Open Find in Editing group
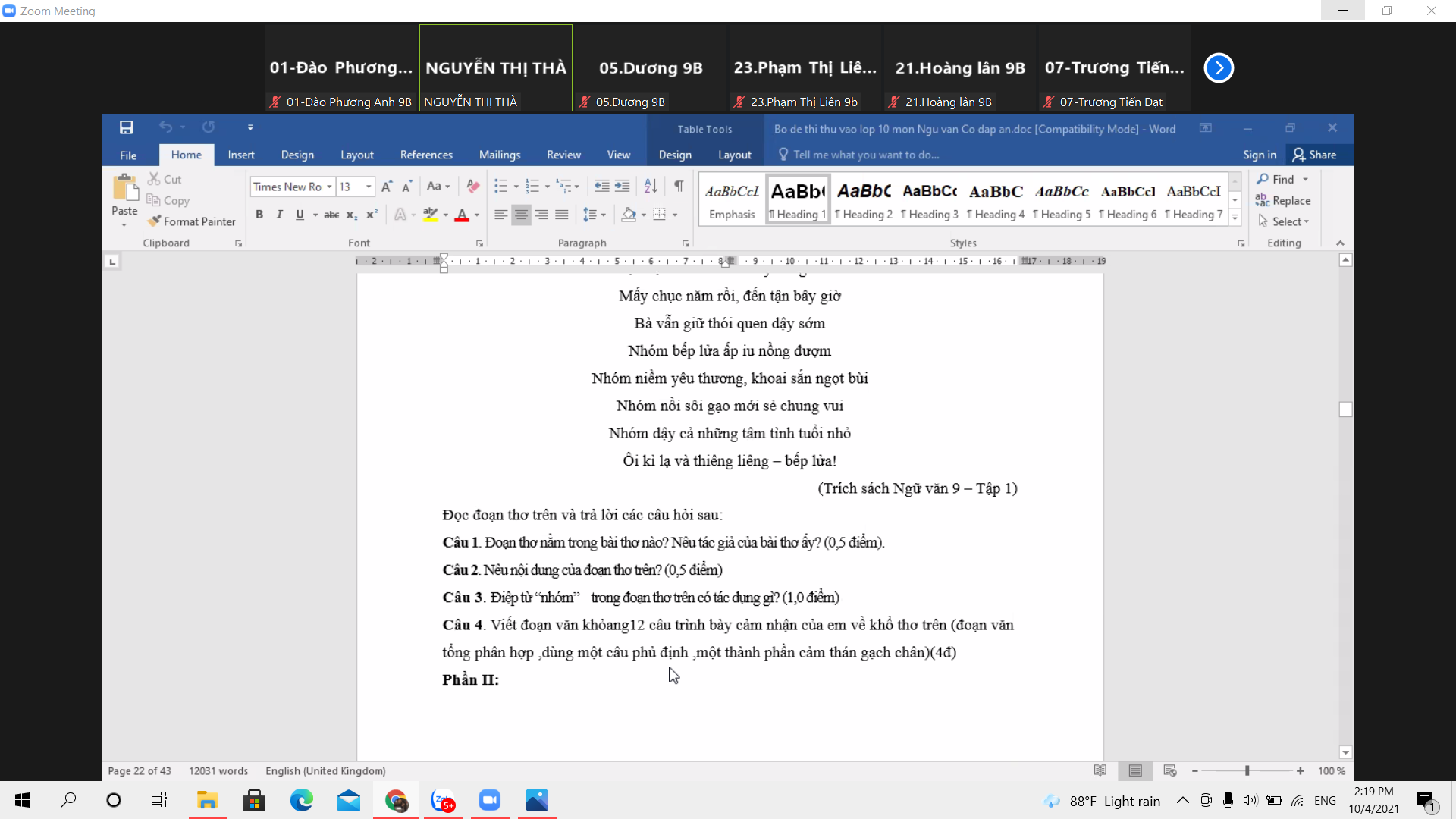The image size is (1456, 819). tap(1276, 179)
